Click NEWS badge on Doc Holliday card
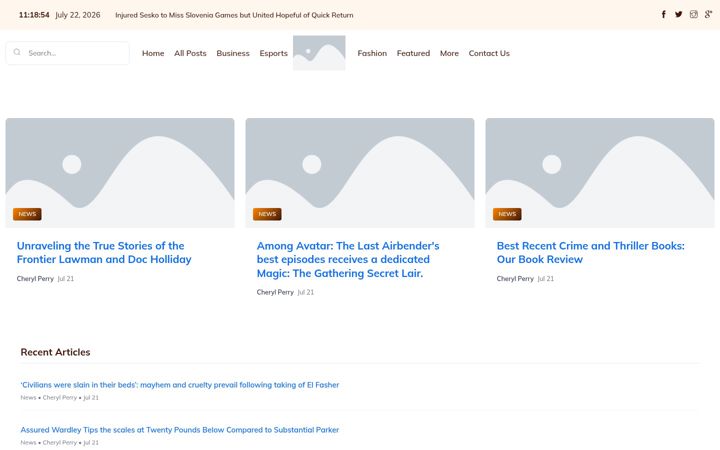This screenshot has width=720, height=450. 27,214
